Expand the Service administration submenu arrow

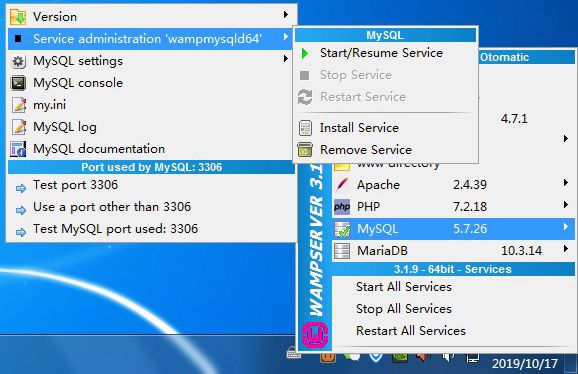(x=286, y=37)
